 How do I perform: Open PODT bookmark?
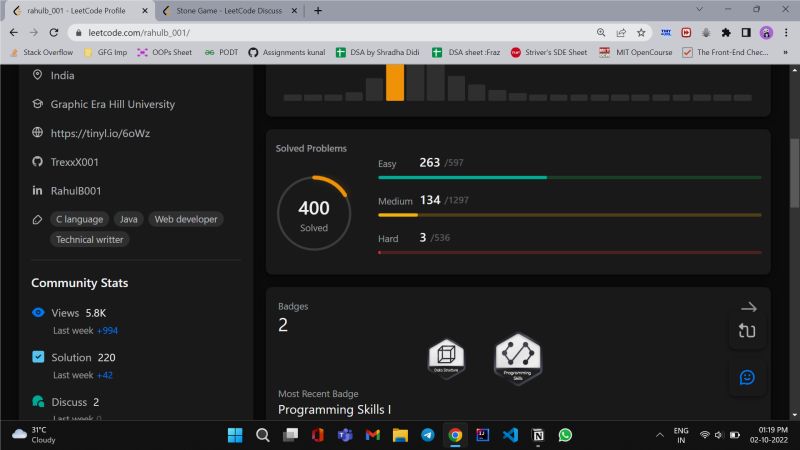[x=221, y=52]
